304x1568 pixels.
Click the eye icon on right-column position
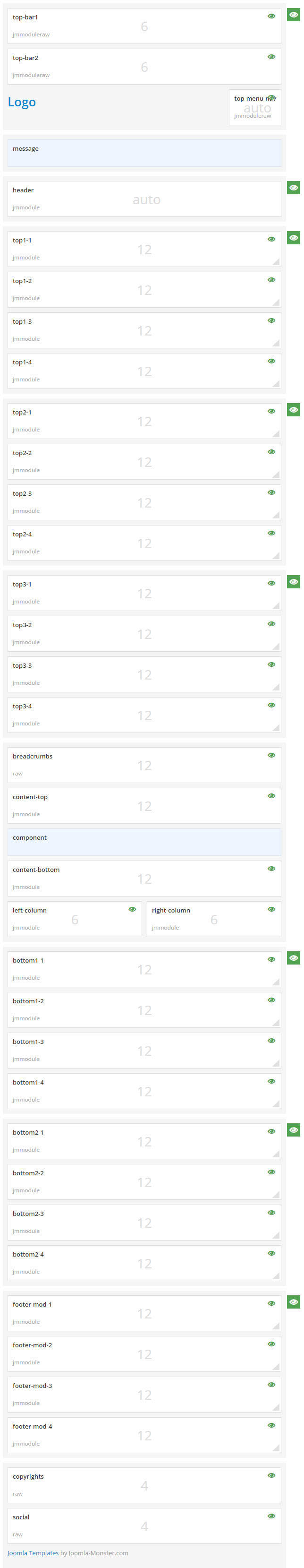(x=272, y=909)
